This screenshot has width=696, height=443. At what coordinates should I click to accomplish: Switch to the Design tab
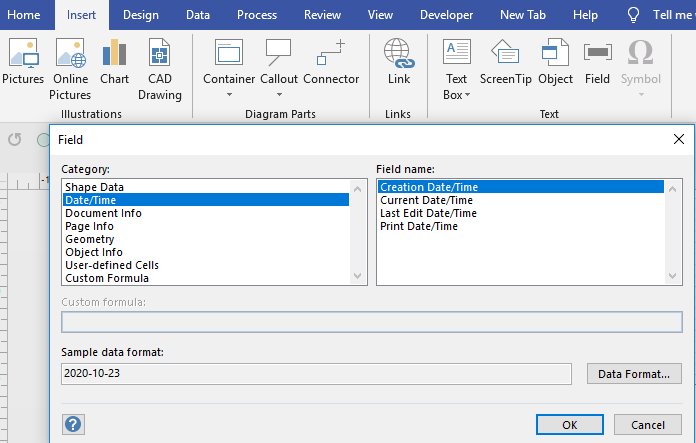(x=140, y=15)
